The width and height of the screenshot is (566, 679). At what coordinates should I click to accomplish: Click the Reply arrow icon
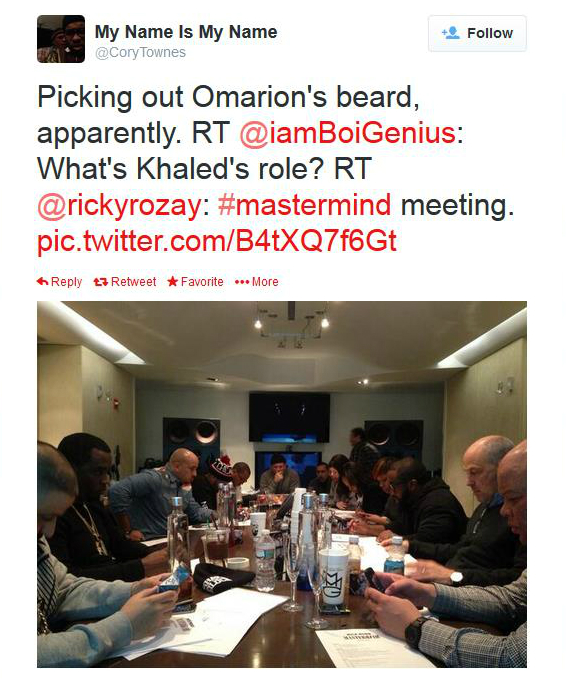click(42, 281)
